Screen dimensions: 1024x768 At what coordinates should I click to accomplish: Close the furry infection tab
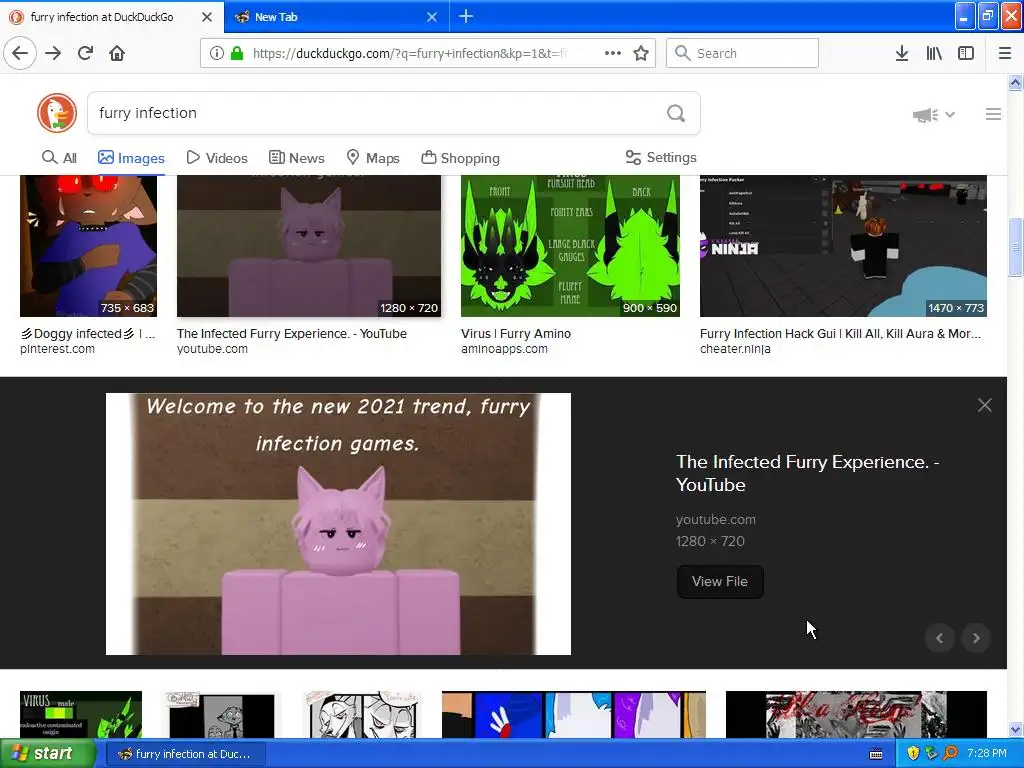click(x=207, y=17)
